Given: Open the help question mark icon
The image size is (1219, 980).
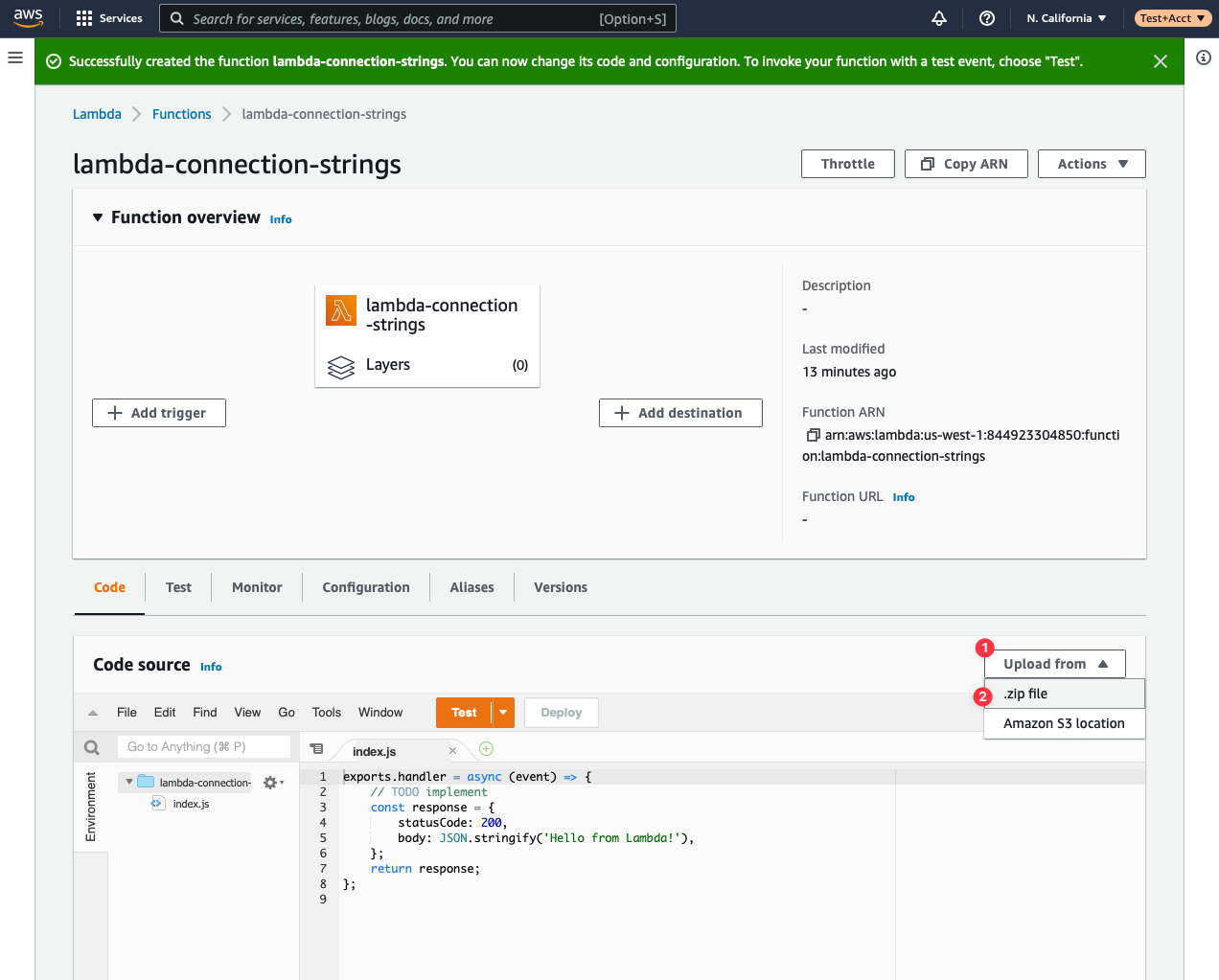Looking at the screenshot, I should pos(987,18).
